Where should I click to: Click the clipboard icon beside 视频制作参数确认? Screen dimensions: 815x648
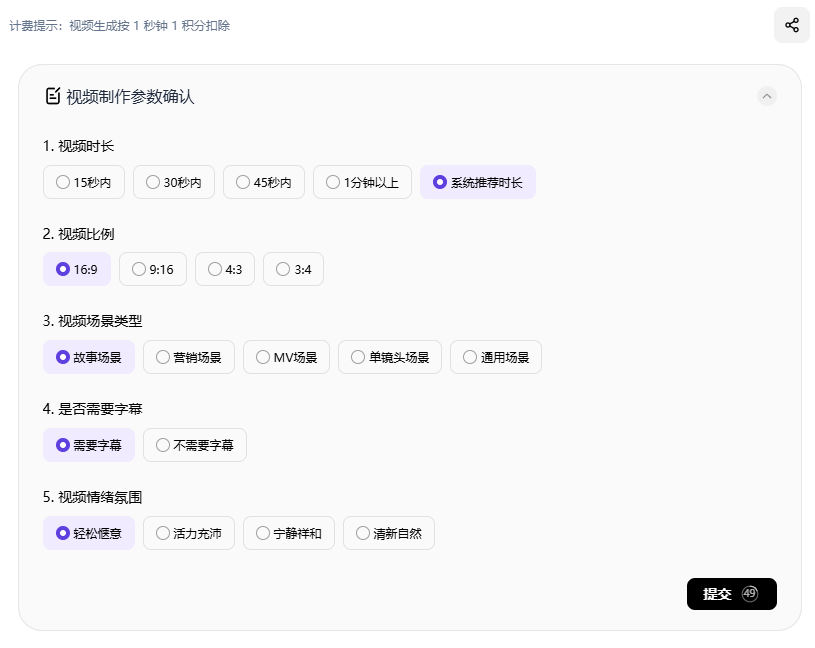(x=53, y=96)
